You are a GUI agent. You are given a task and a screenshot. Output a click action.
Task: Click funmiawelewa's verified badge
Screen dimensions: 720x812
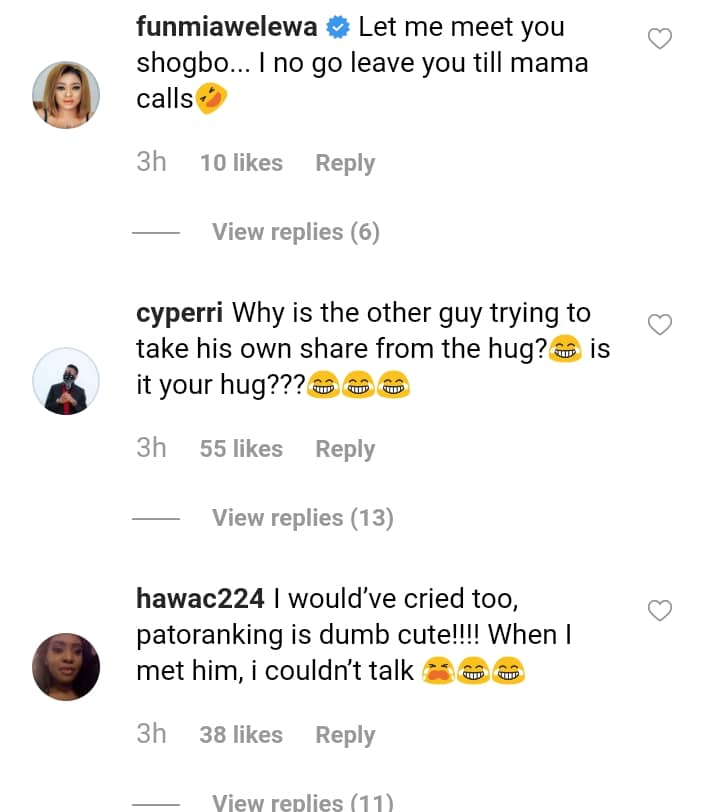click(x=338, y=28)
